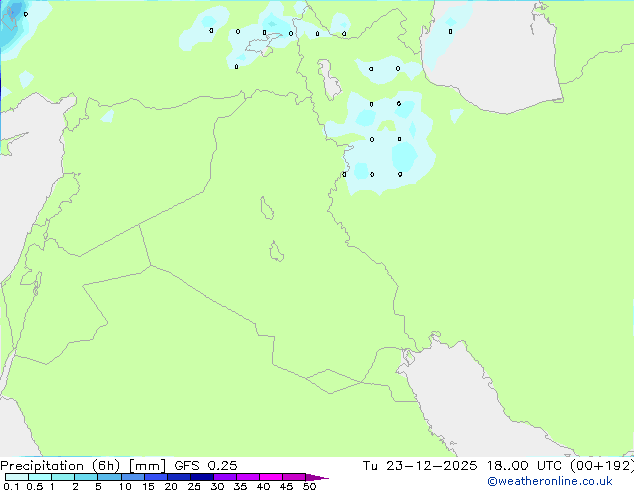Click the '(00+192)' forecast hour text
The width and height of the screenshot is (634, 490).
tap(602, 466)
